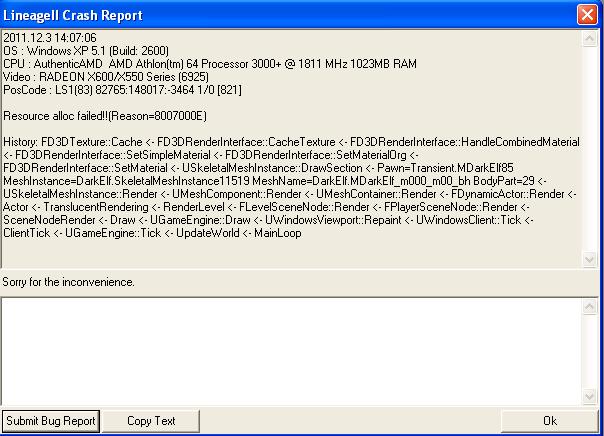The height and width of the screenshot is (436, 604).
Task: Click 'UWindowsViewport::Repaint' in the history trace
Action: coord(334,220)
